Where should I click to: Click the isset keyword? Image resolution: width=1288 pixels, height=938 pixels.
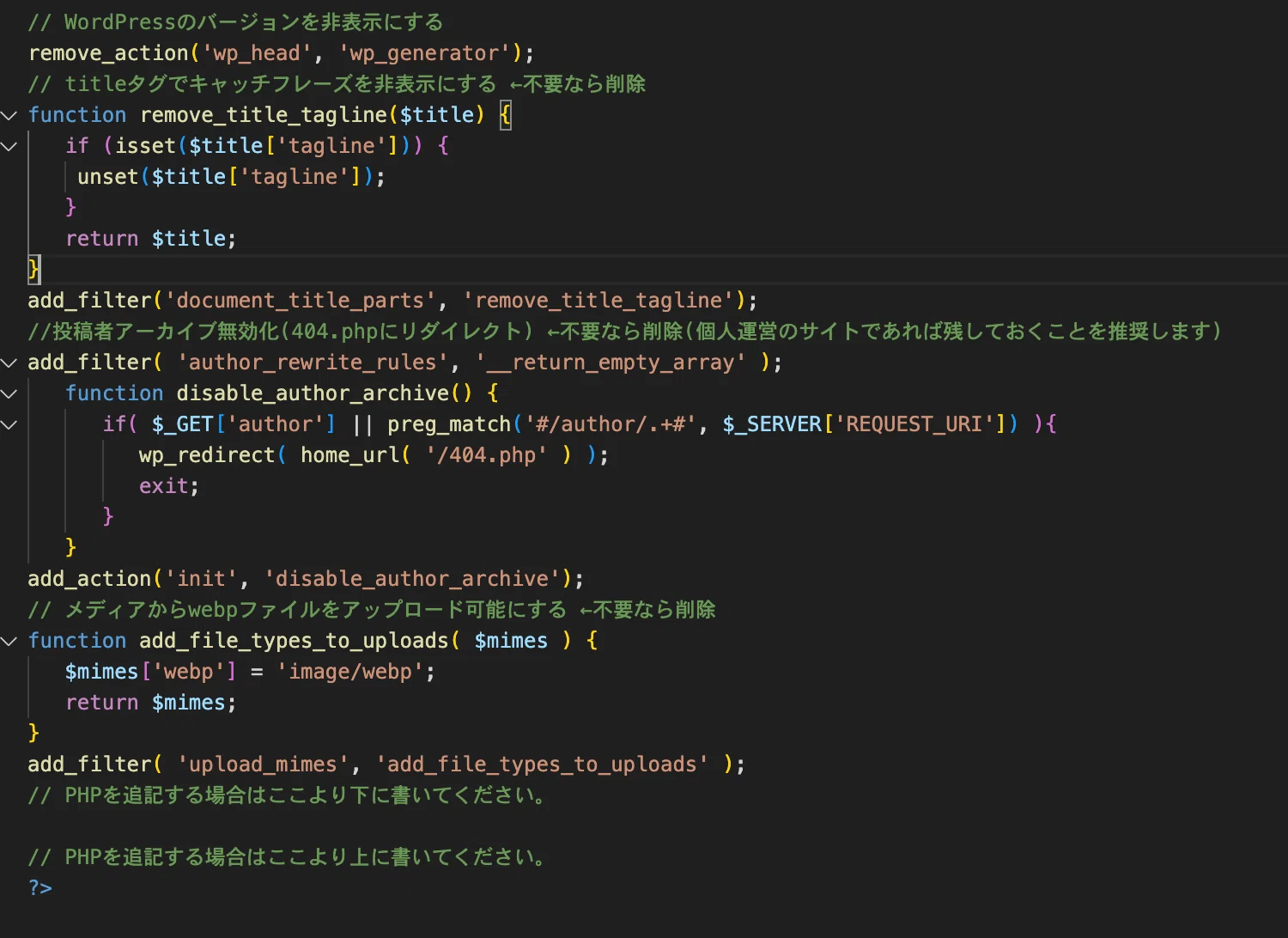[x=145, y=146]
